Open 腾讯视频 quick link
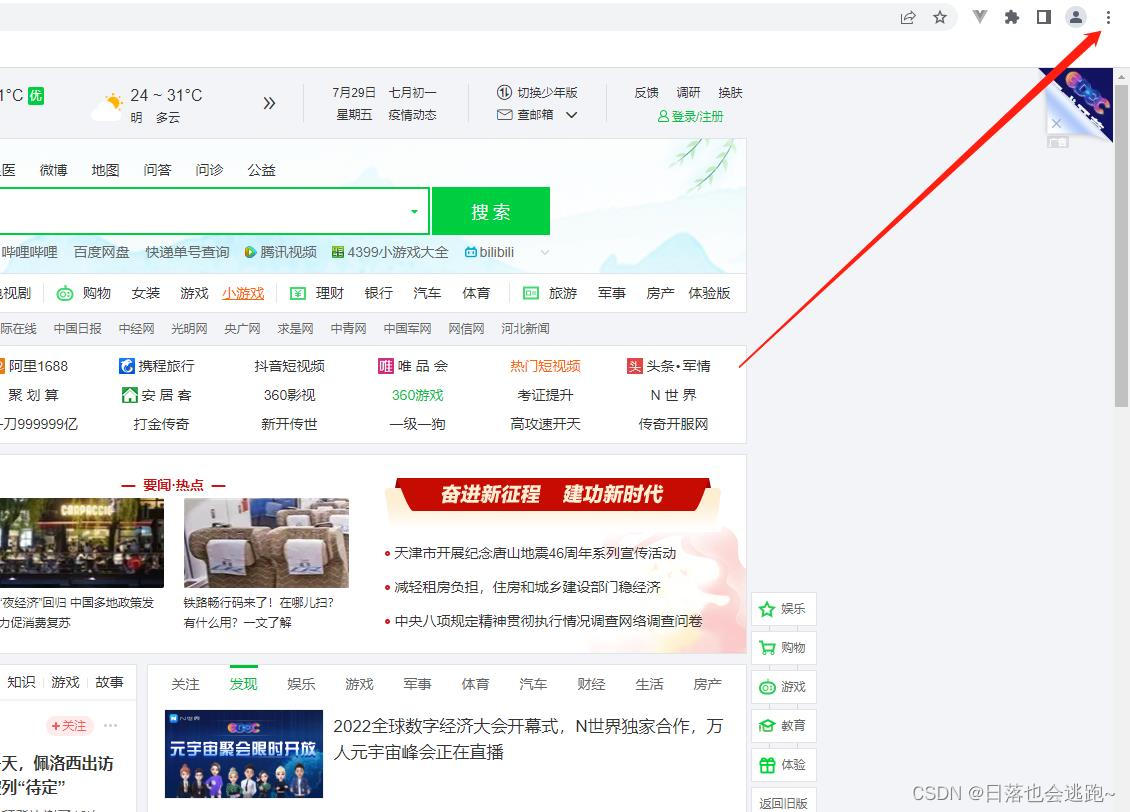 280,252
